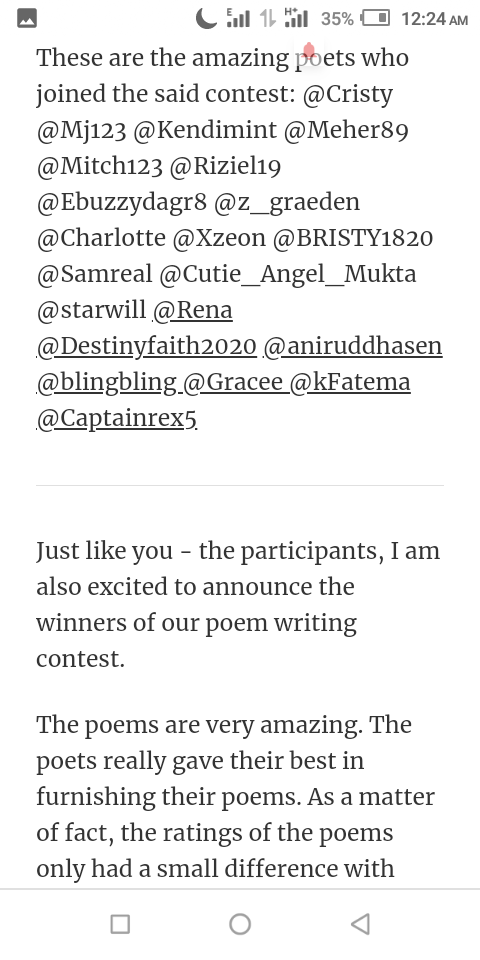Tap the Android back navigation button
The height and width of the screenshot is (960, 480).
[x=361, y=924]
